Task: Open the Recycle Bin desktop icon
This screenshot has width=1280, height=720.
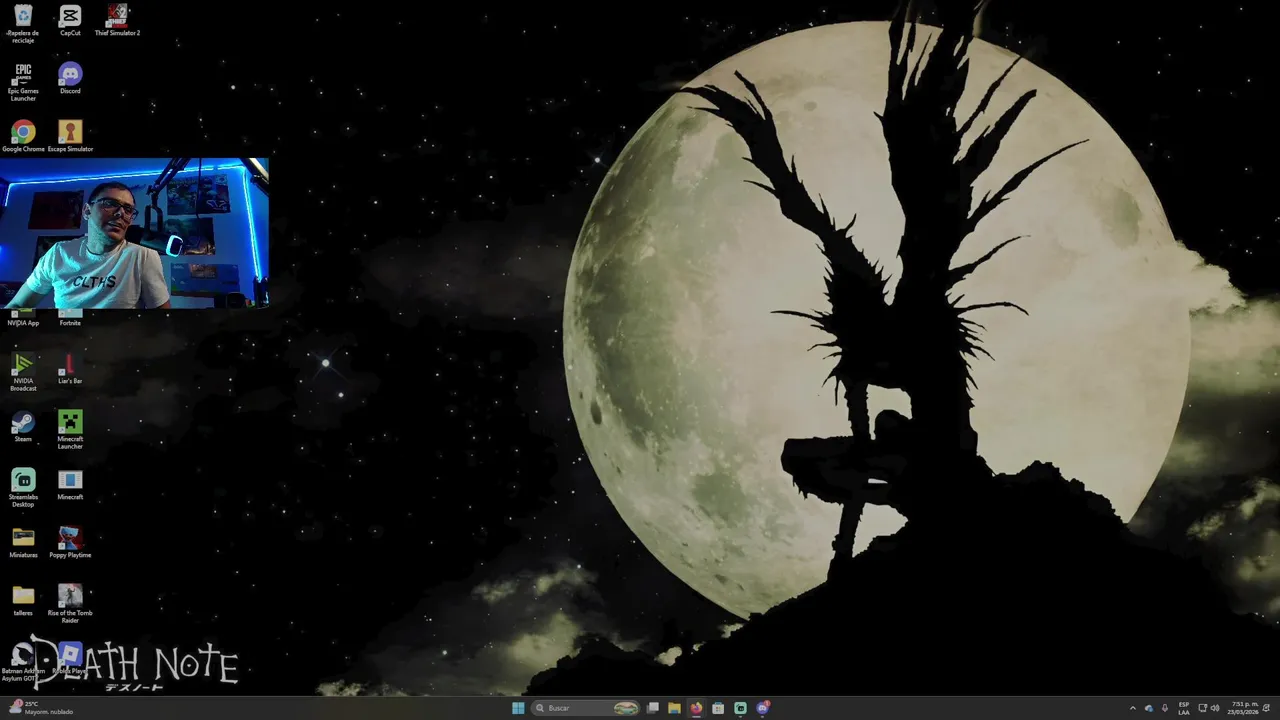Action: 23,24
